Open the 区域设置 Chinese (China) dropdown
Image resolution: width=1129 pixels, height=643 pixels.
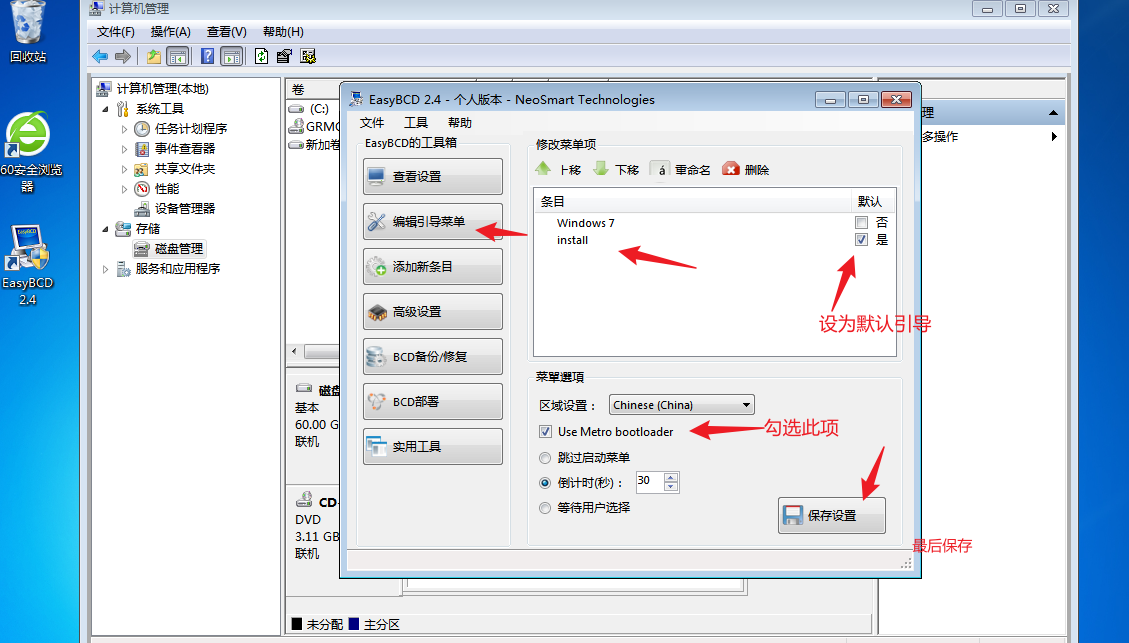point(682,405)
